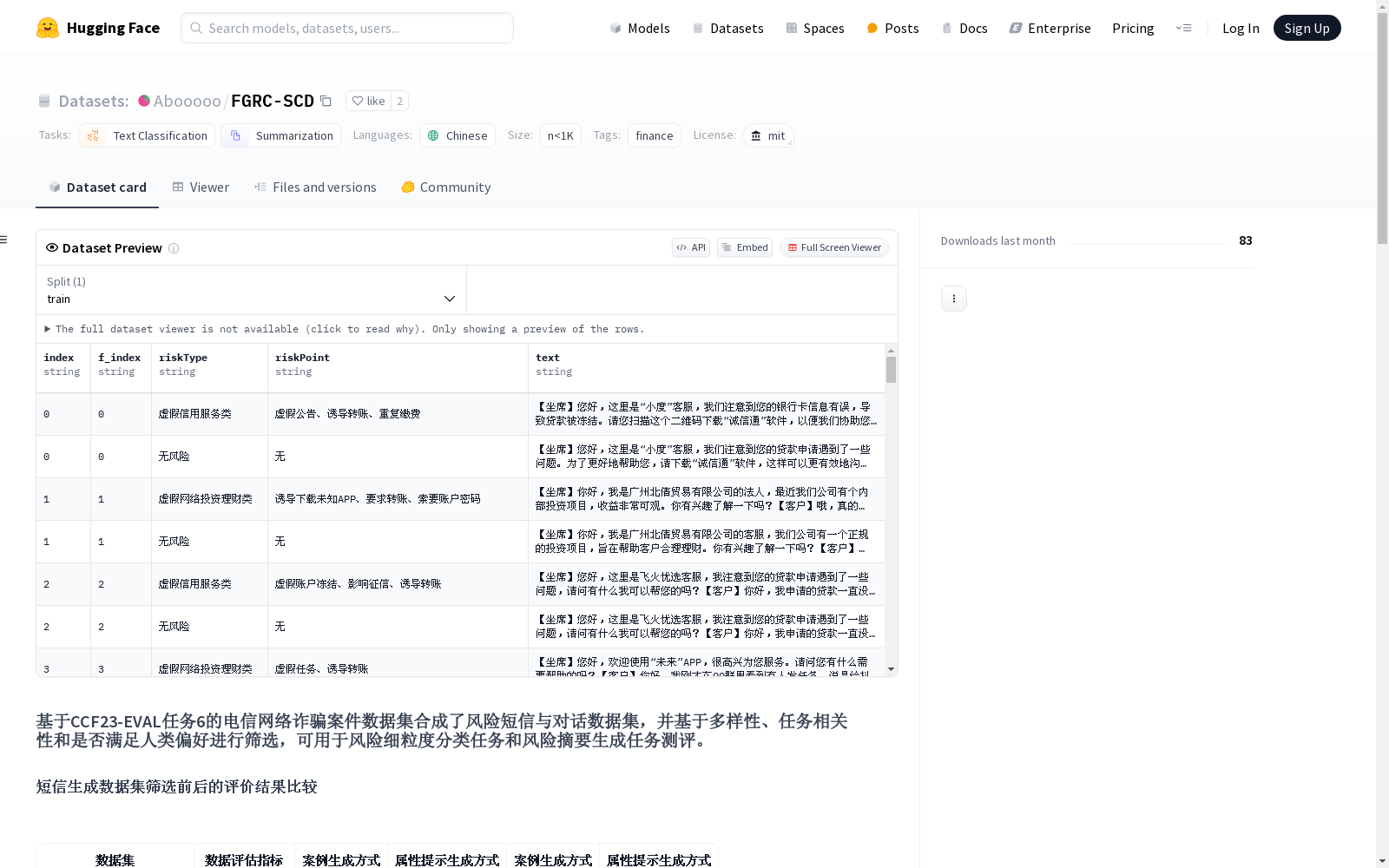Click the n<1K size tag
This screenshot has width=1389, height=868.
pos(561,135)
